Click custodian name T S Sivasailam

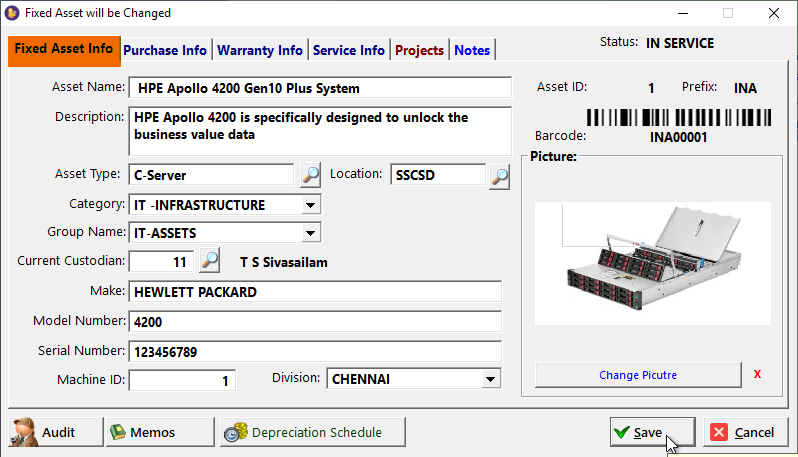tap(283, 263)
